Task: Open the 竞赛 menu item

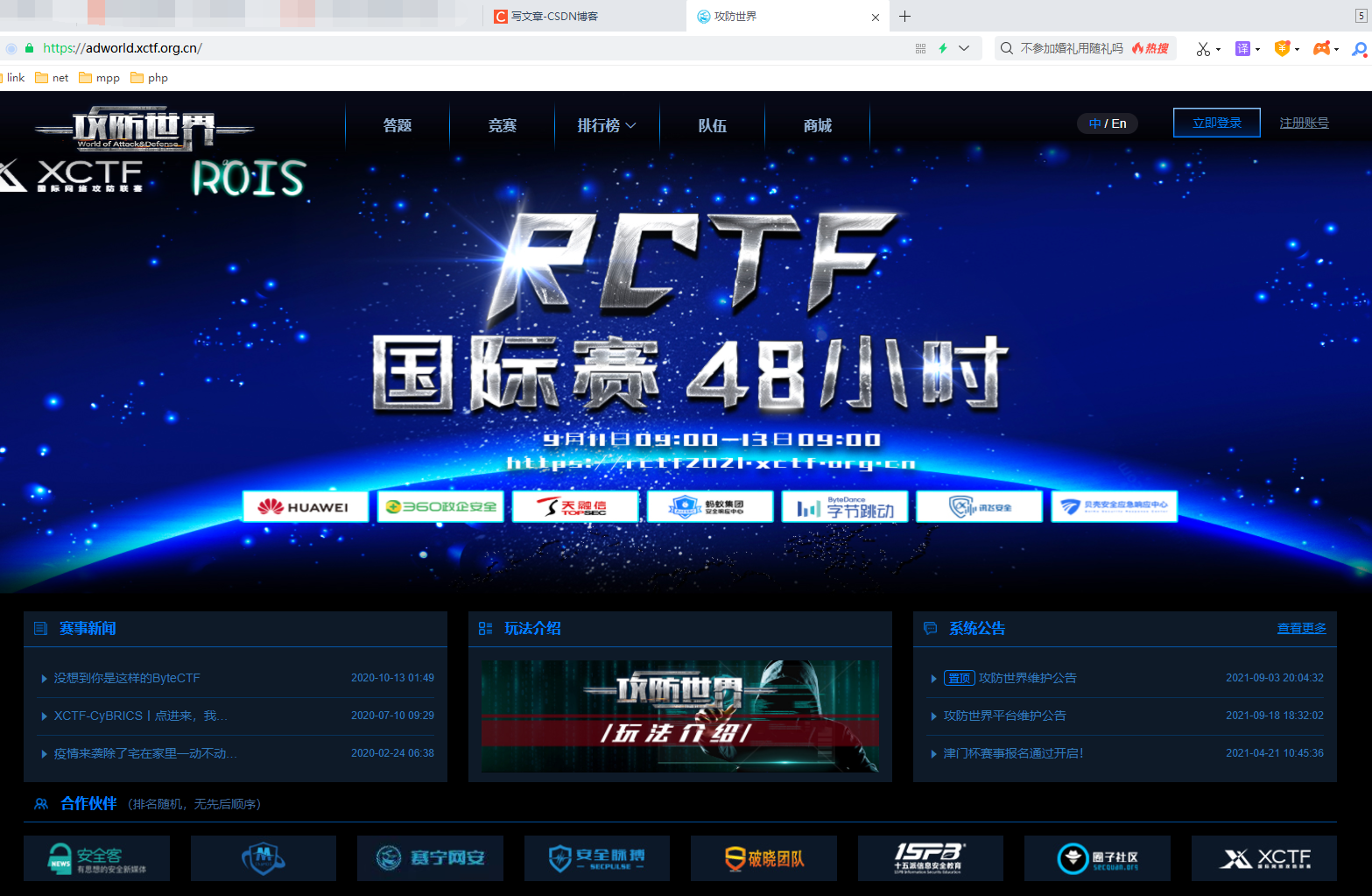Action: click(503, 125)
